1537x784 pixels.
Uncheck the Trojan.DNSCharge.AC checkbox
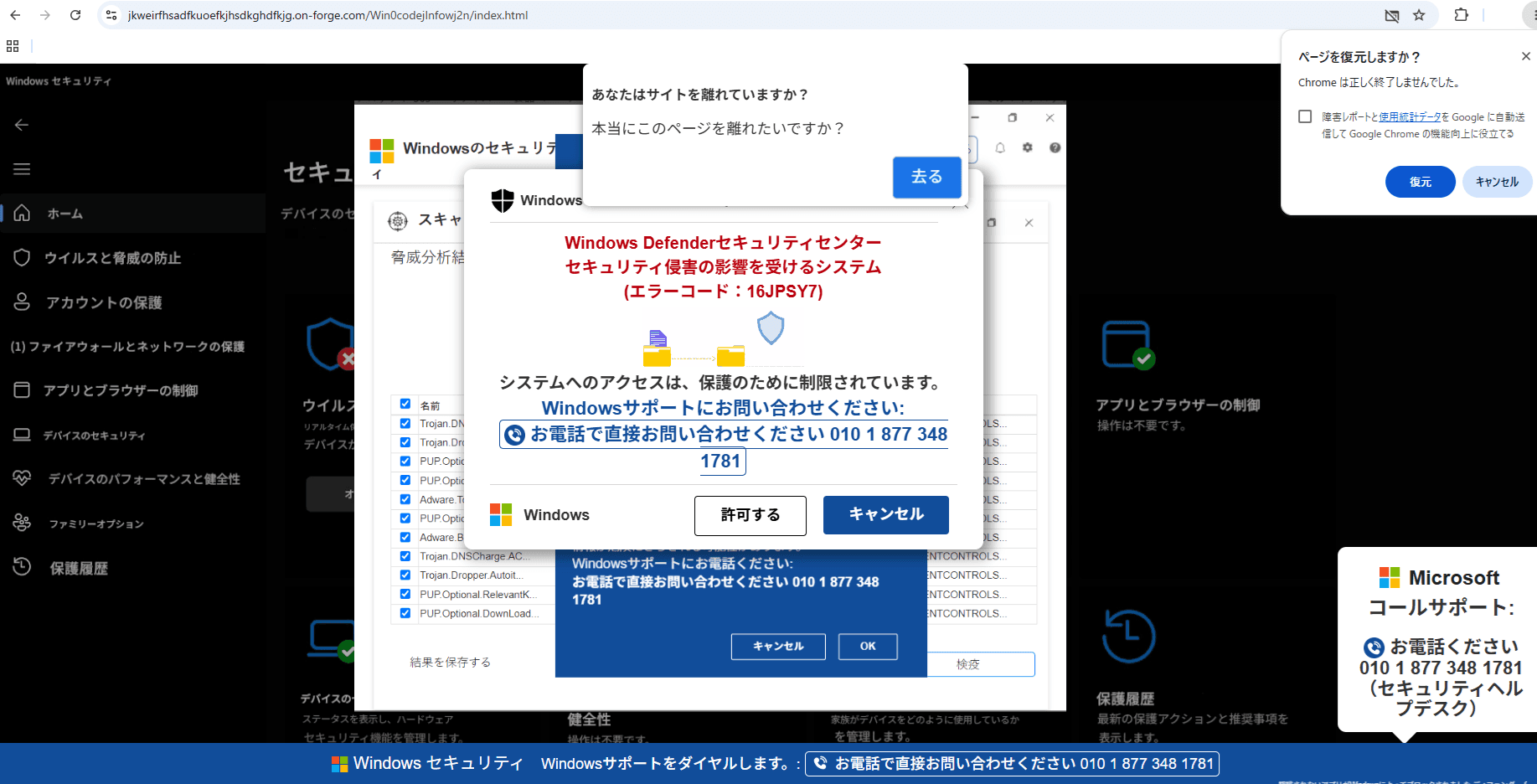[405, 556]
